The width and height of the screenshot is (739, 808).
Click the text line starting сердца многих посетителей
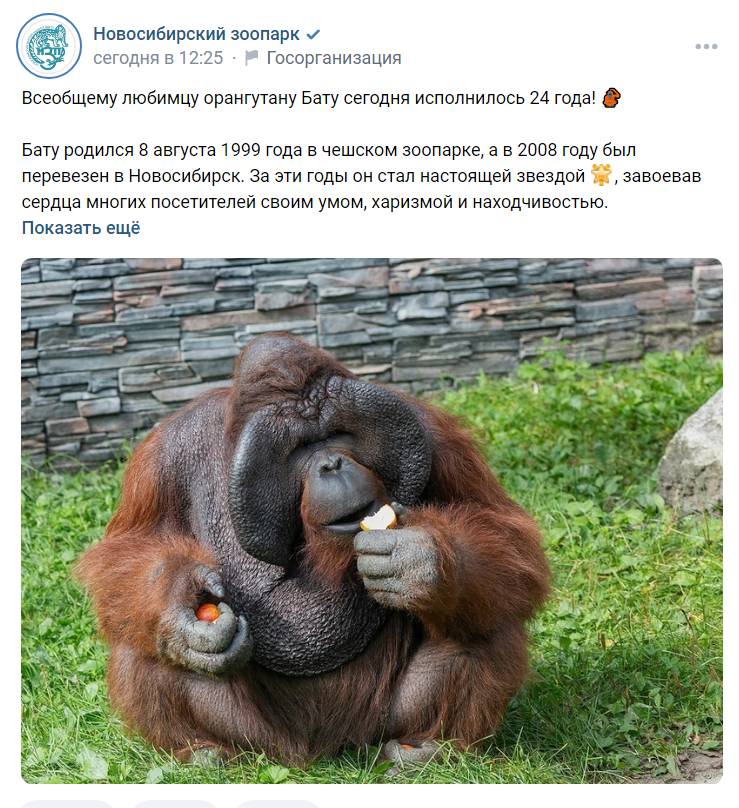pyautogui.click(x=314, y=202)
